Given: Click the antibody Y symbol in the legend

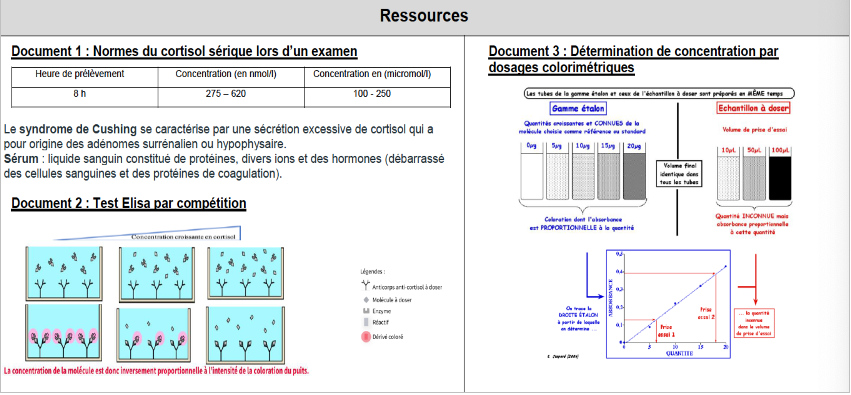Looking at the screenshot, I should pos(365,286).
